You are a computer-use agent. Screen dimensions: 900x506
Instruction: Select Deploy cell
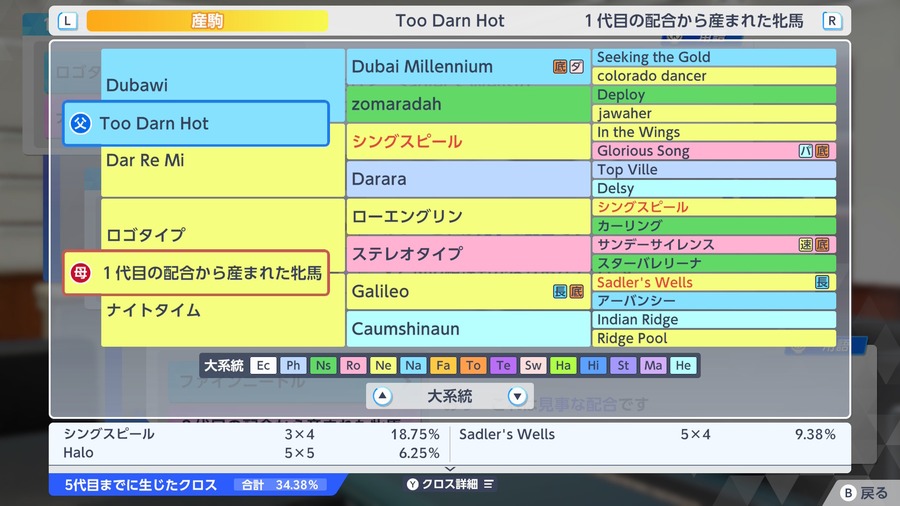pos(714,95)
